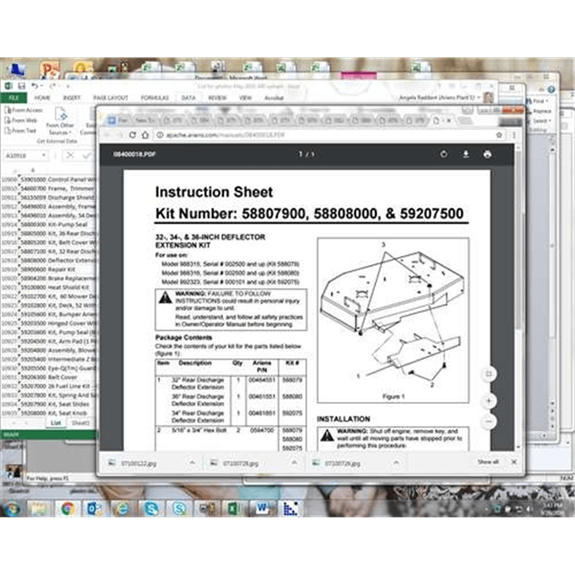The height and width of the screenshot is (575, 575).
Task: Open the Chrome three-dot menu
Action: tap(514, 135)
